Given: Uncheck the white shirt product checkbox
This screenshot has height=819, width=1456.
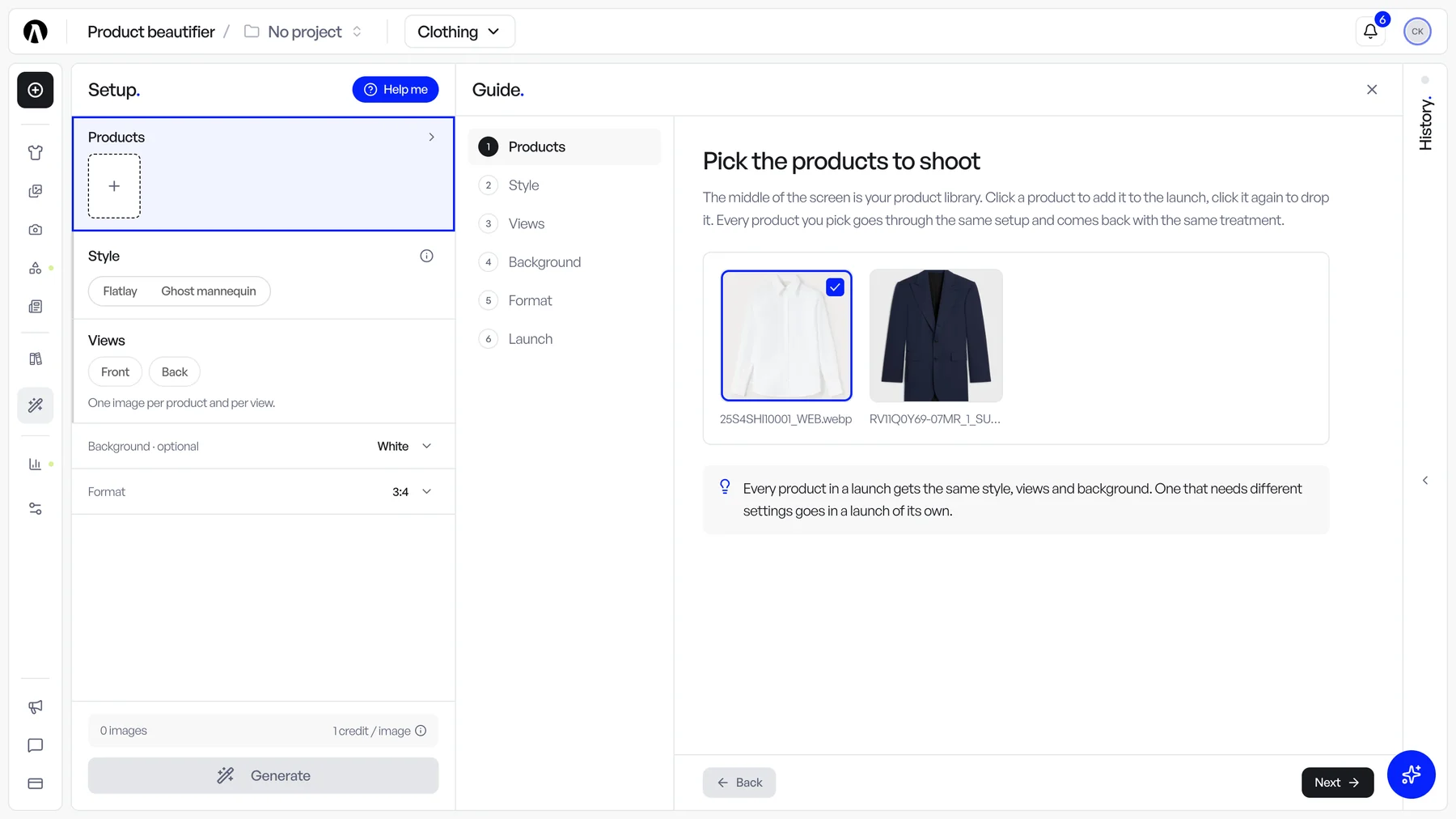Looking at the screenshot, I should tap(835, 287).
